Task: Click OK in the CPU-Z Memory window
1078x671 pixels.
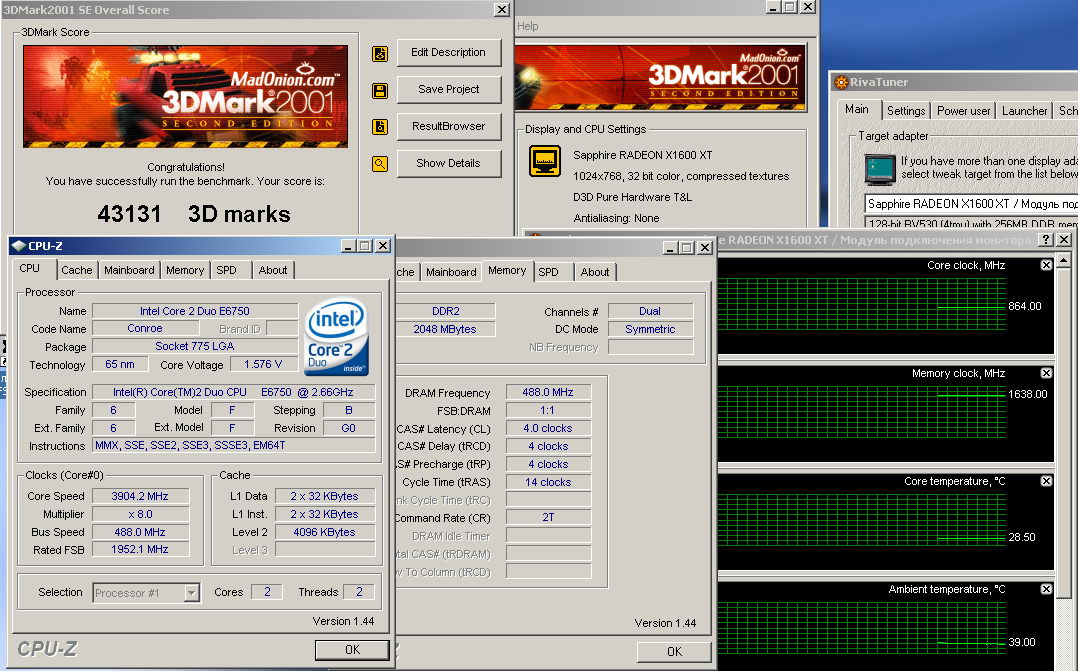Action: point(674,651)
